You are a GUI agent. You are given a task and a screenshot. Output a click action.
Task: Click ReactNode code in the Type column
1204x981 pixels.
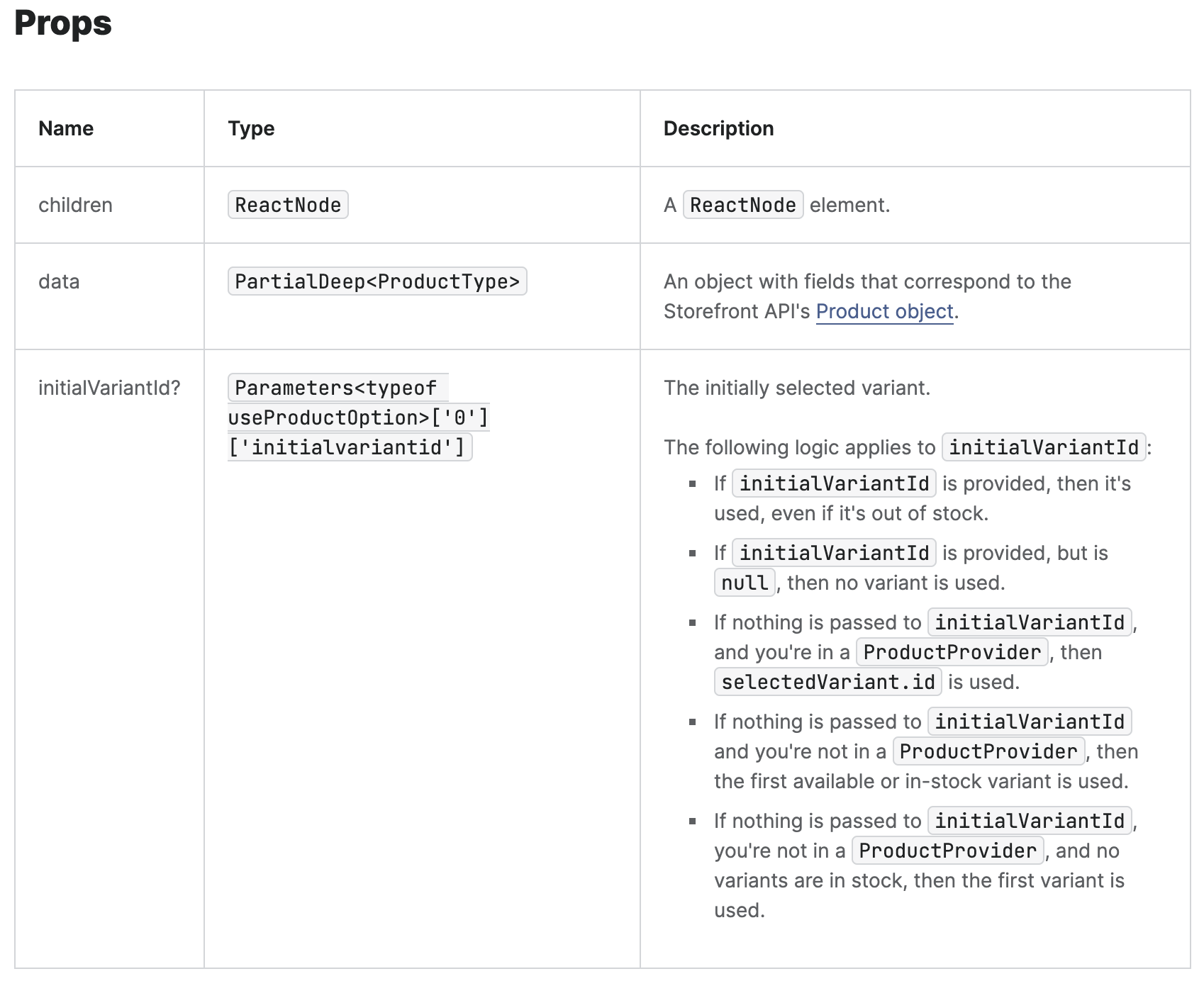[288, 205]
